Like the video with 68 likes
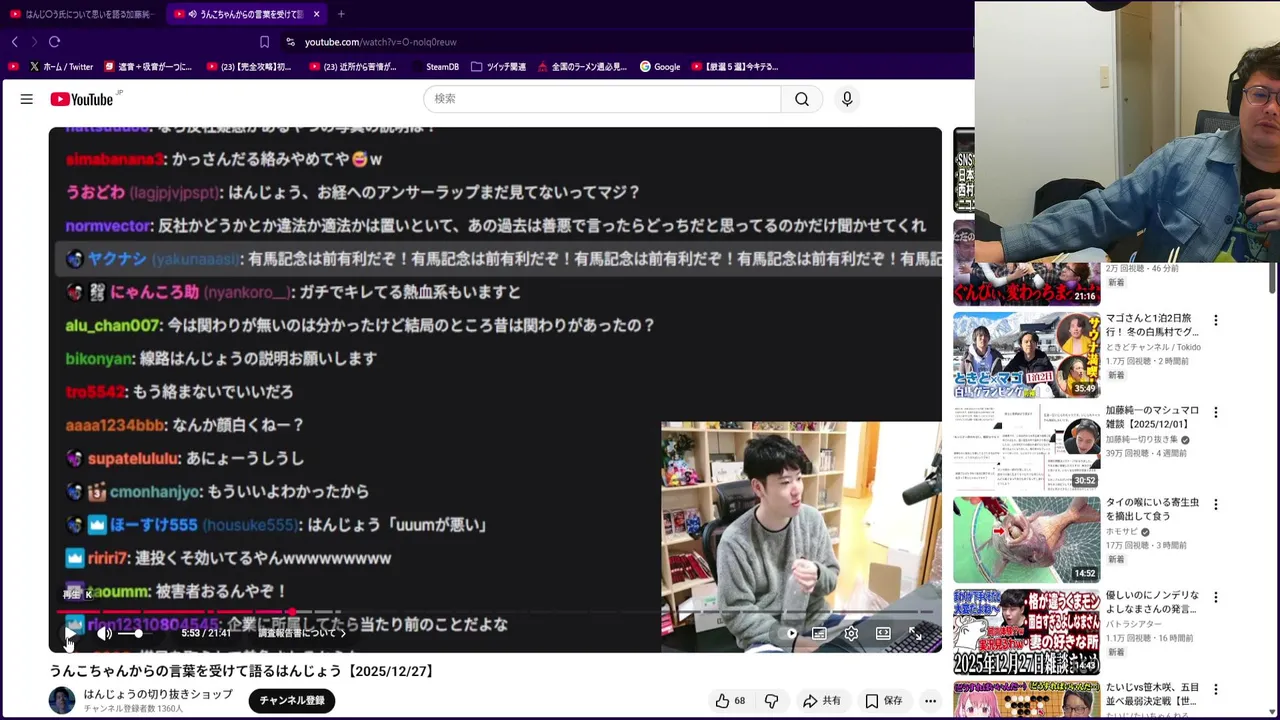Screen dimensions: 1280x720 click(730, 701)
